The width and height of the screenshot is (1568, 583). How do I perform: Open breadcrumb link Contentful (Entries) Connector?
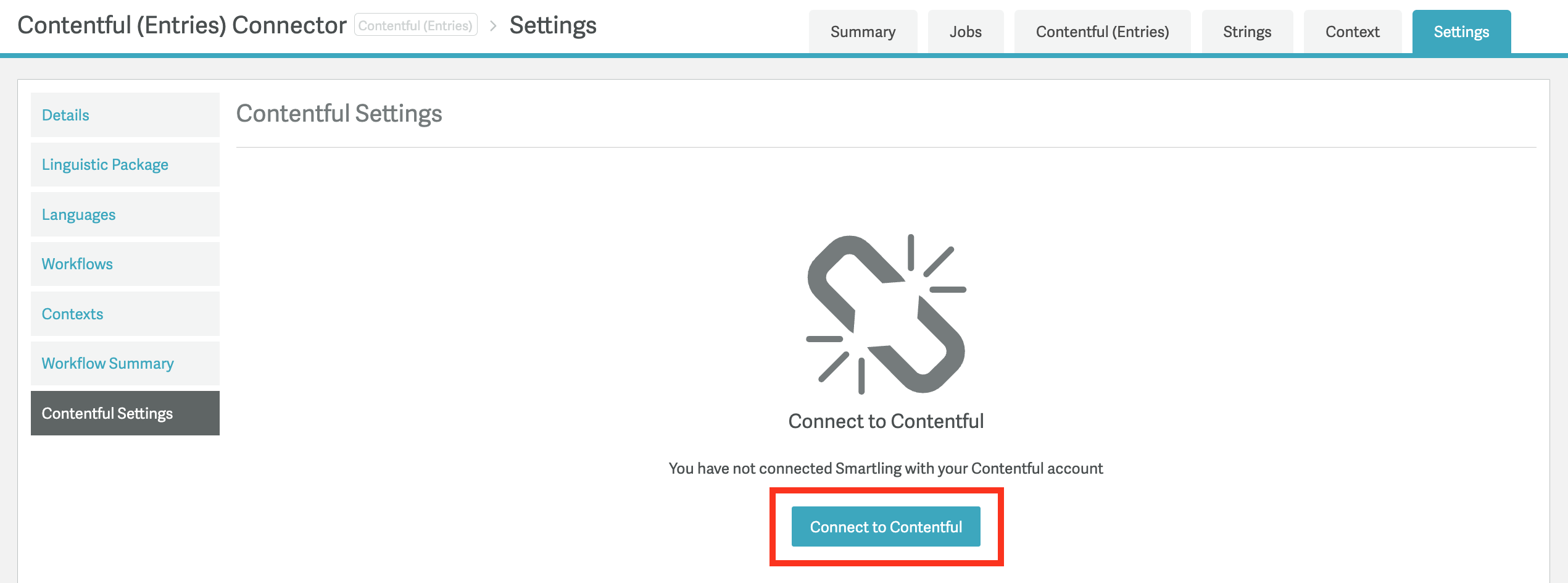pyautogui.click(x=181, y=25)
